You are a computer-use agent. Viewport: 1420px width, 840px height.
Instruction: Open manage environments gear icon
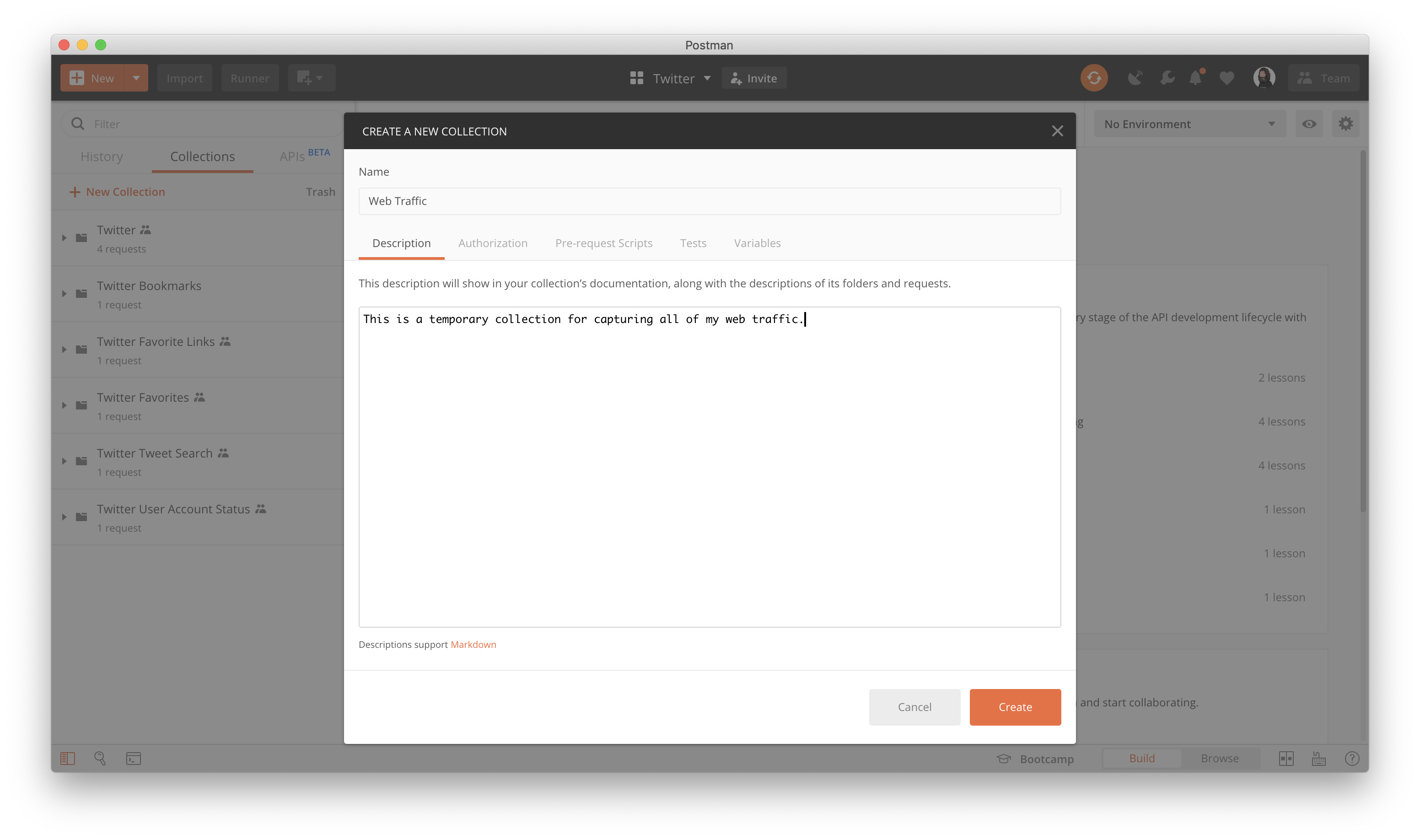1345,124
